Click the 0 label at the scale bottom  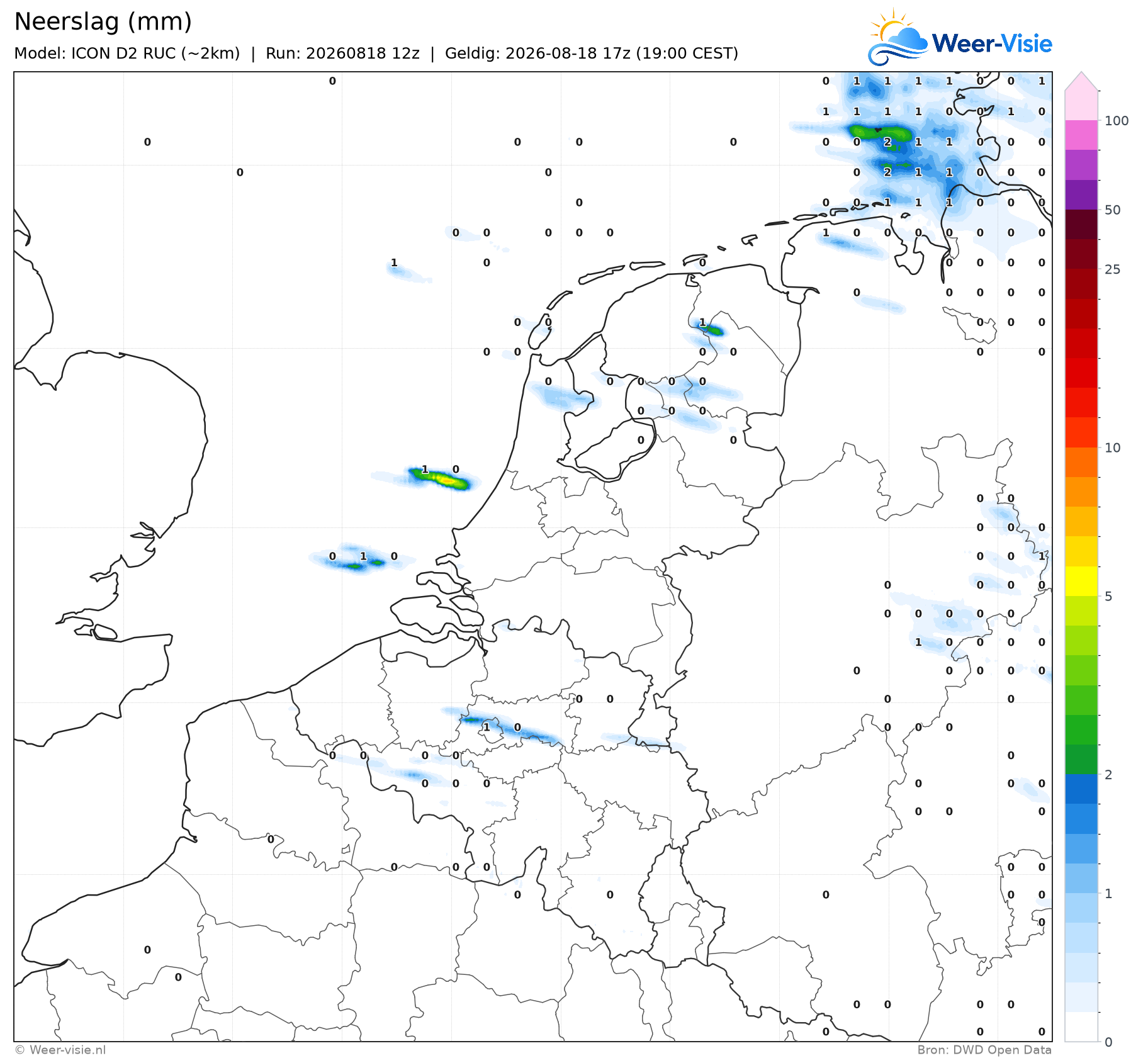[x=1108, y=1042]
